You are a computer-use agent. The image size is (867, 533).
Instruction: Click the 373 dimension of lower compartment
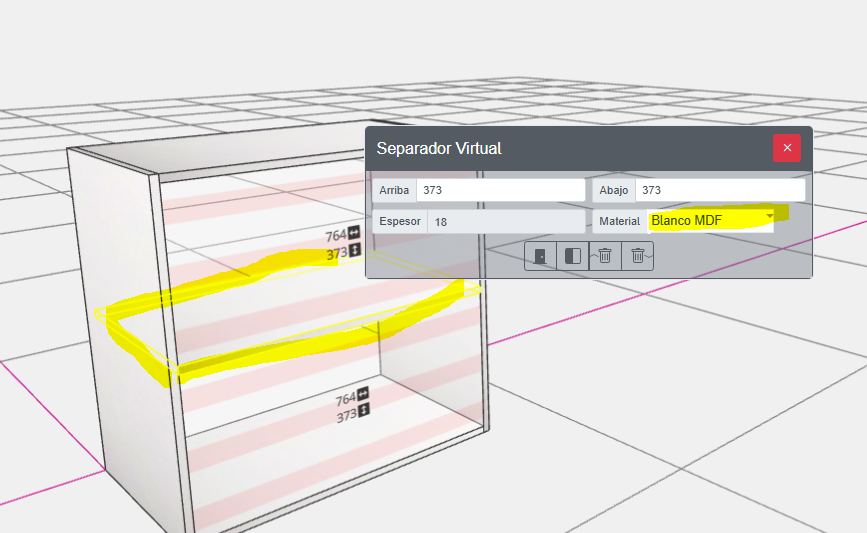pyautogui.click(x=347, y=416)
